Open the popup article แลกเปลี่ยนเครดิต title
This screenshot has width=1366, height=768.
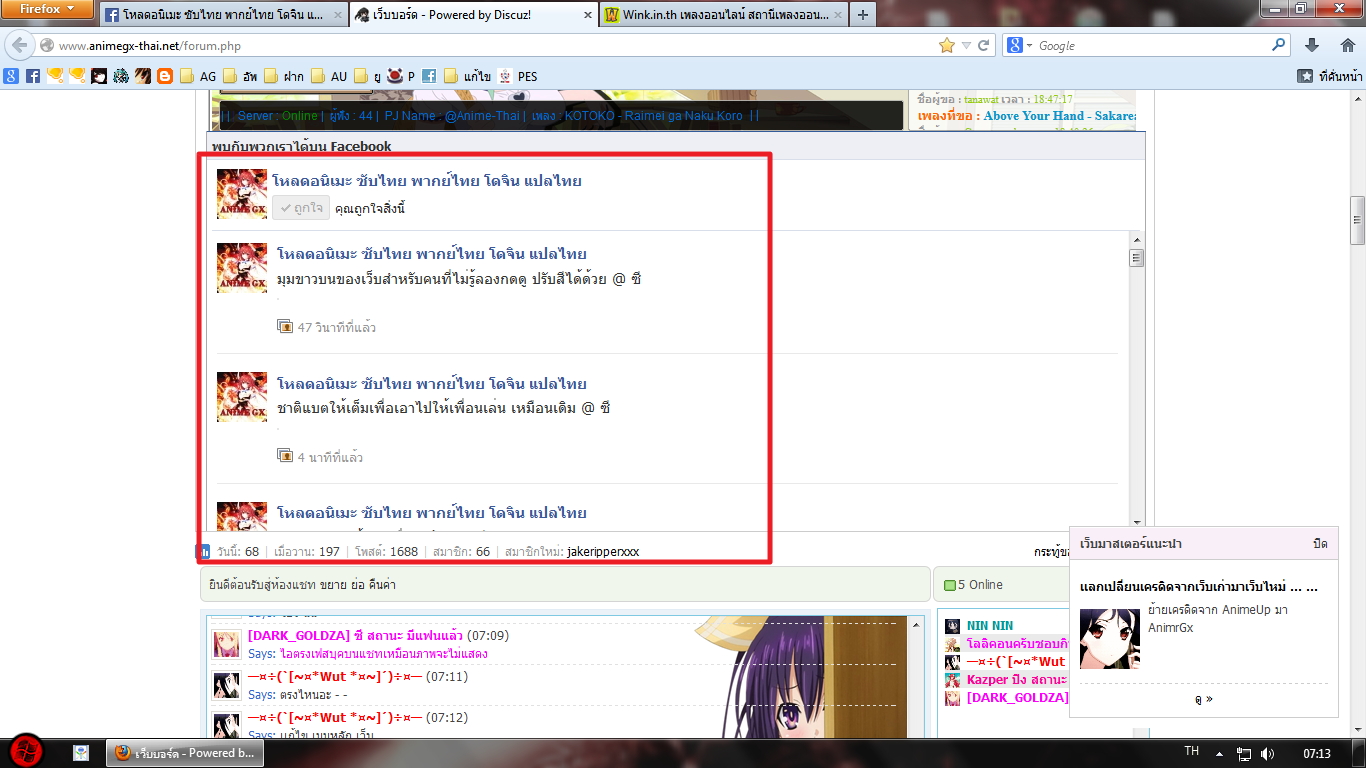coord(1198,587)
